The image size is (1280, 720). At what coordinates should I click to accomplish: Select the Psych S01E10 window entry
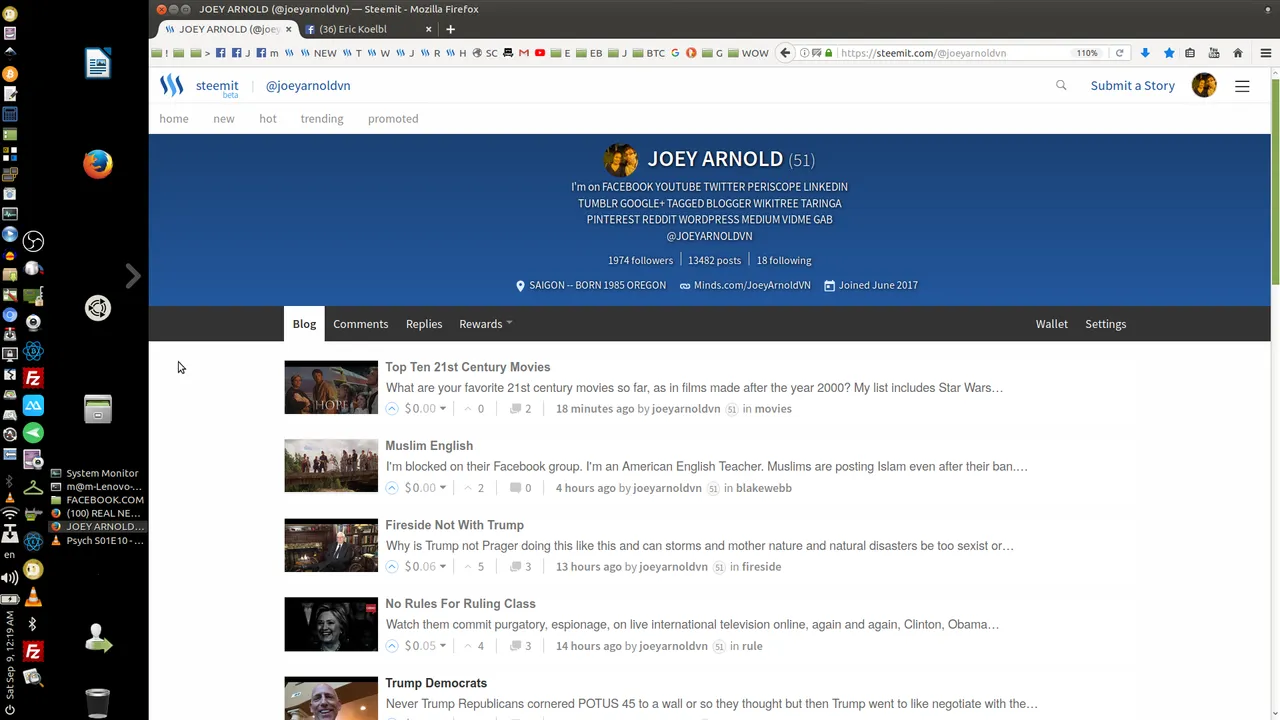[x=96, y=541]
